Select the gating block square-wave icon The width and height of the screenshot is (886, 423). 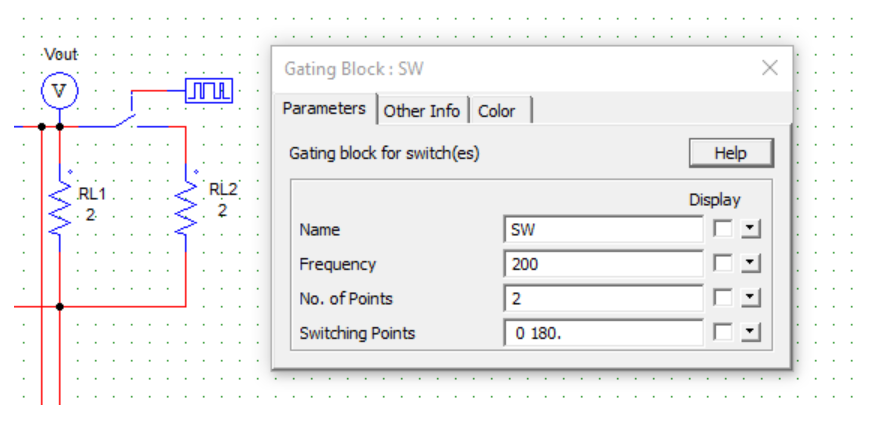(209, 91)
